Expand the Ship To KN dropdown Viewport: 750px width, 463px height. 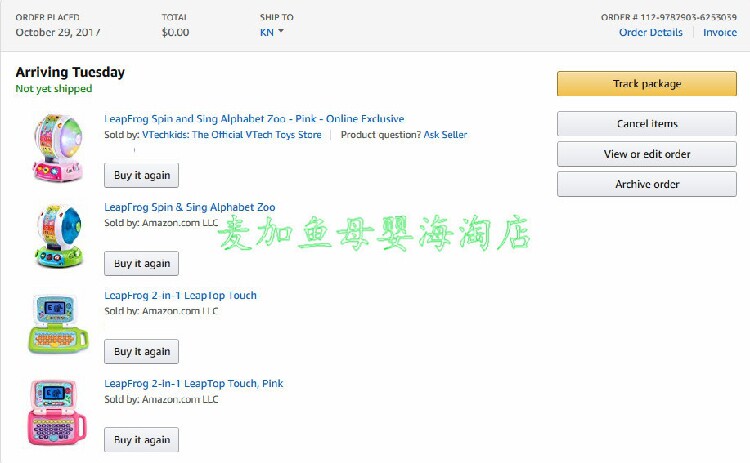(x=272, y=32)
